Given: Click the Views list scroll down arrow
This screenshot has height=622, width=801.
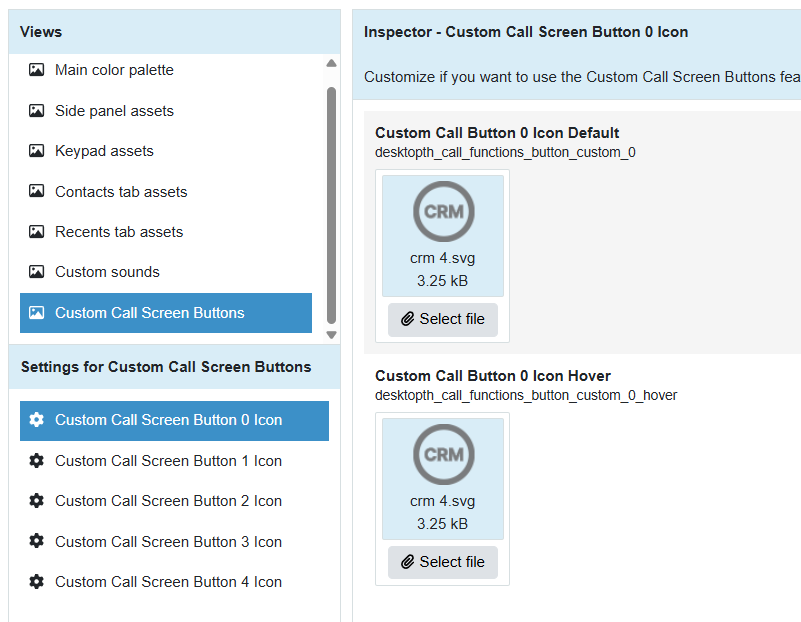Looking at the screenshot, I should [331, 335].
